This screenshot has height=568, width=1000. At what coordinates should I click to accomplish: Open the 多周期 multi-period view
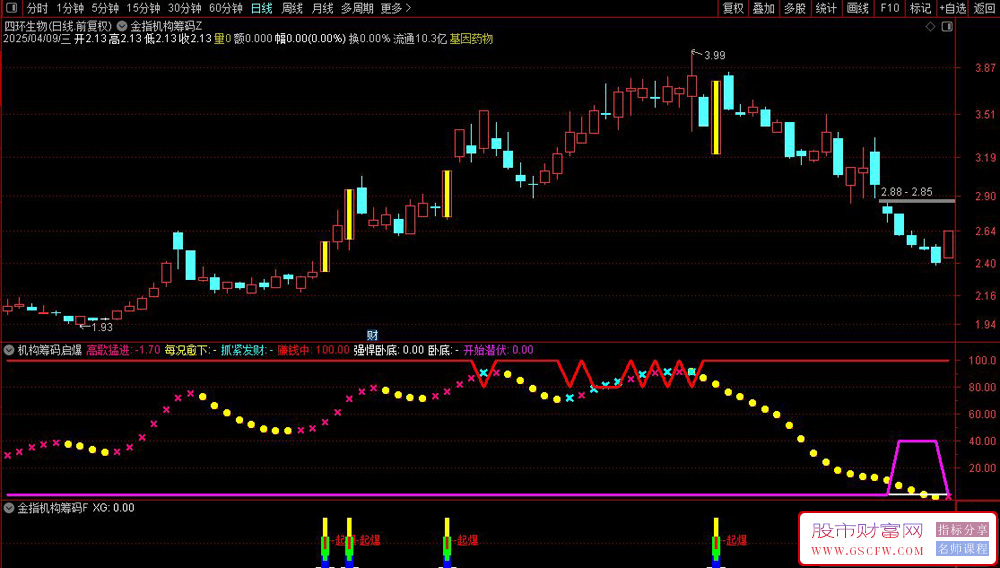tap(356, 8)
